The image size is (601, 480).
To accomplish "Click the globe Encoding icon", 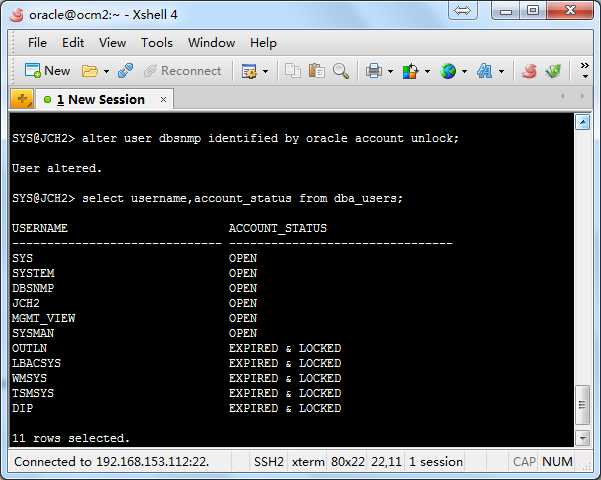I will pos(448,71).
